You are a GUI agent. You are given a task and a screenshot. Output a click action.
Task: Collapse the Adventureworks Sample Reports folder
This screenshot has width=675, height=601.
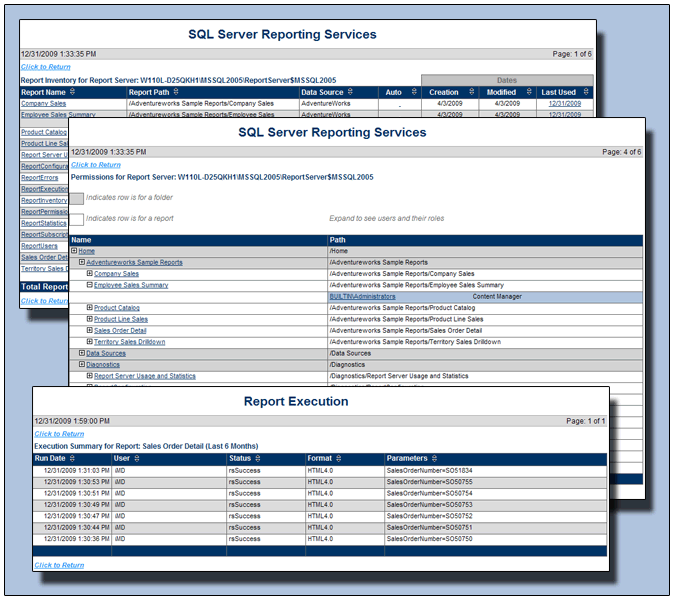82,262
